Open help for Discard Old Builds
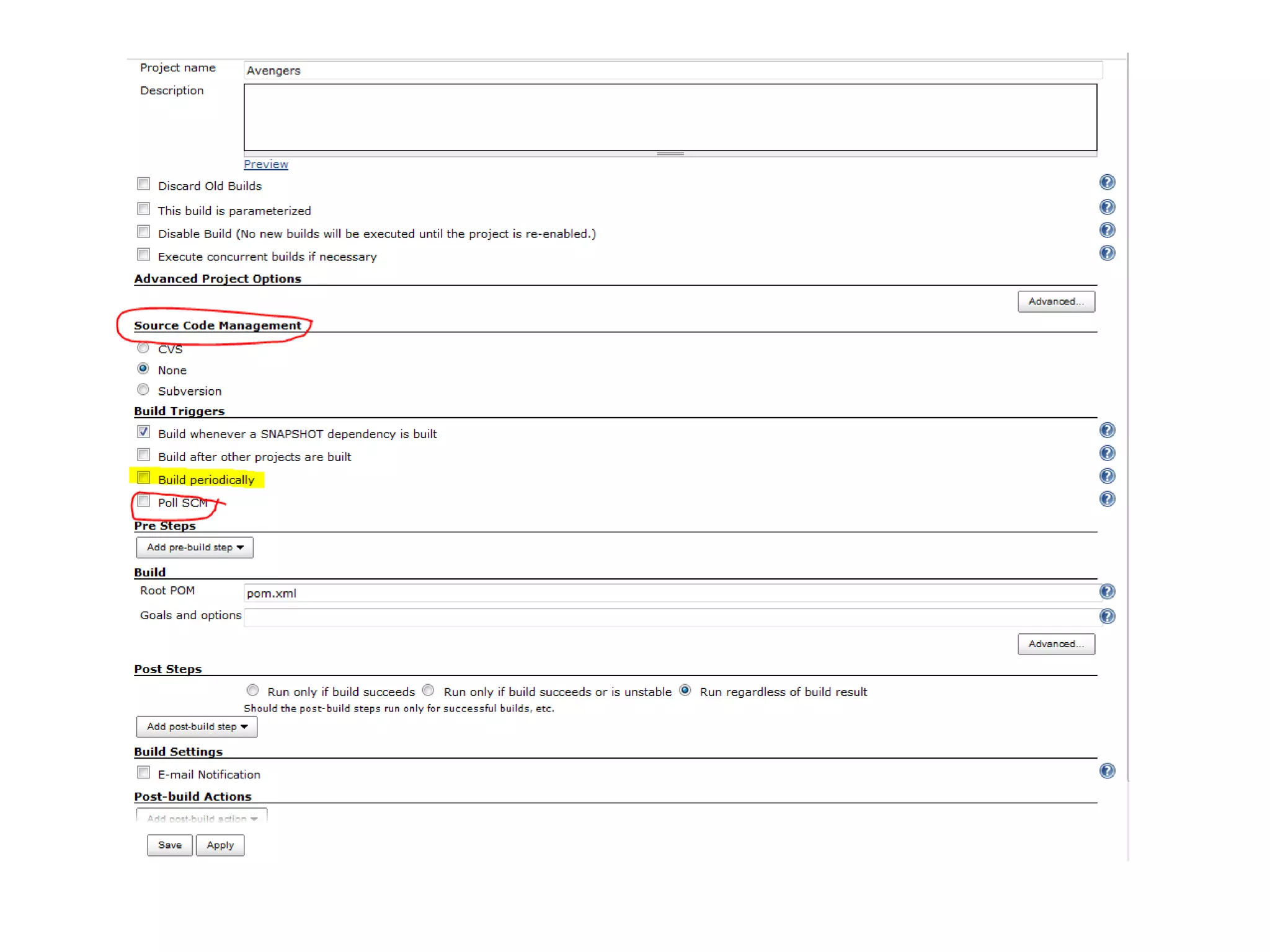Screen dimensions: 1270x952 click(x=1107, y=182)
